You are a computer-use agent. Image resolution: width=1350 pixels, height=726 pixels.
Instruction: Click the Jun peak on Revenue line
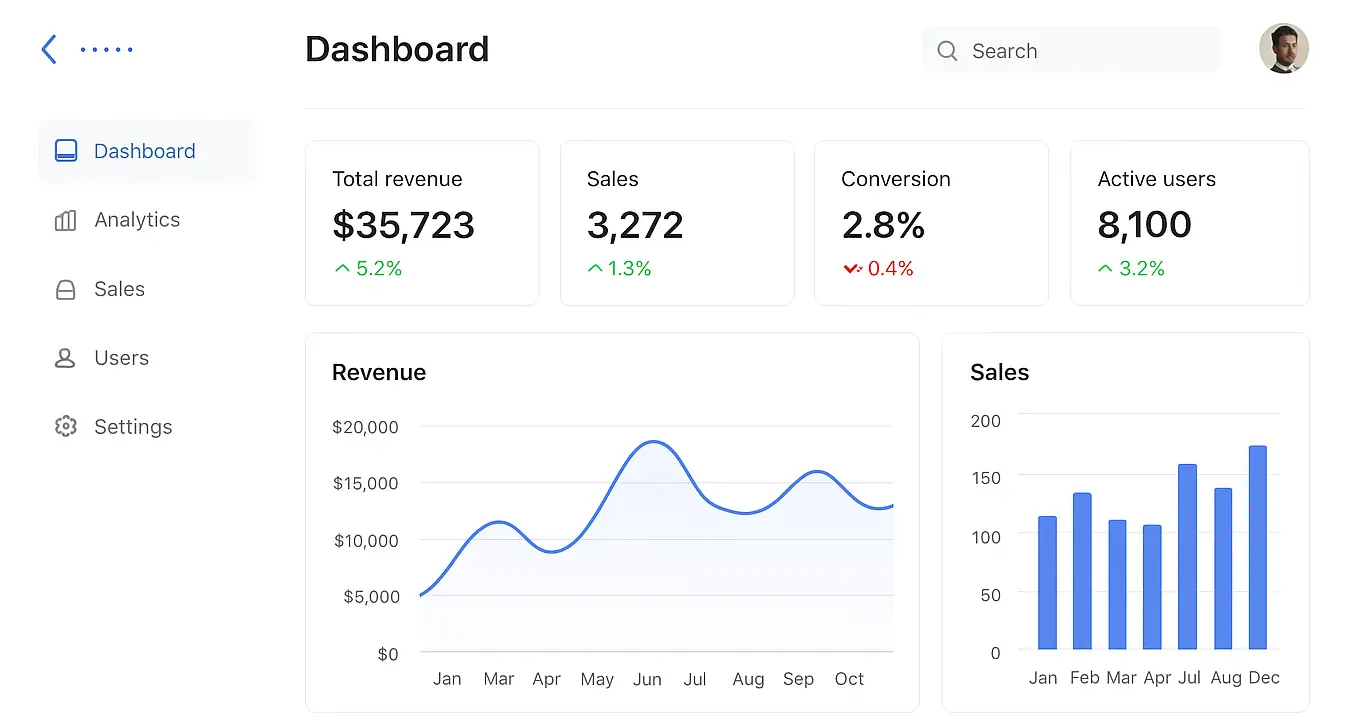coord(651,442)
